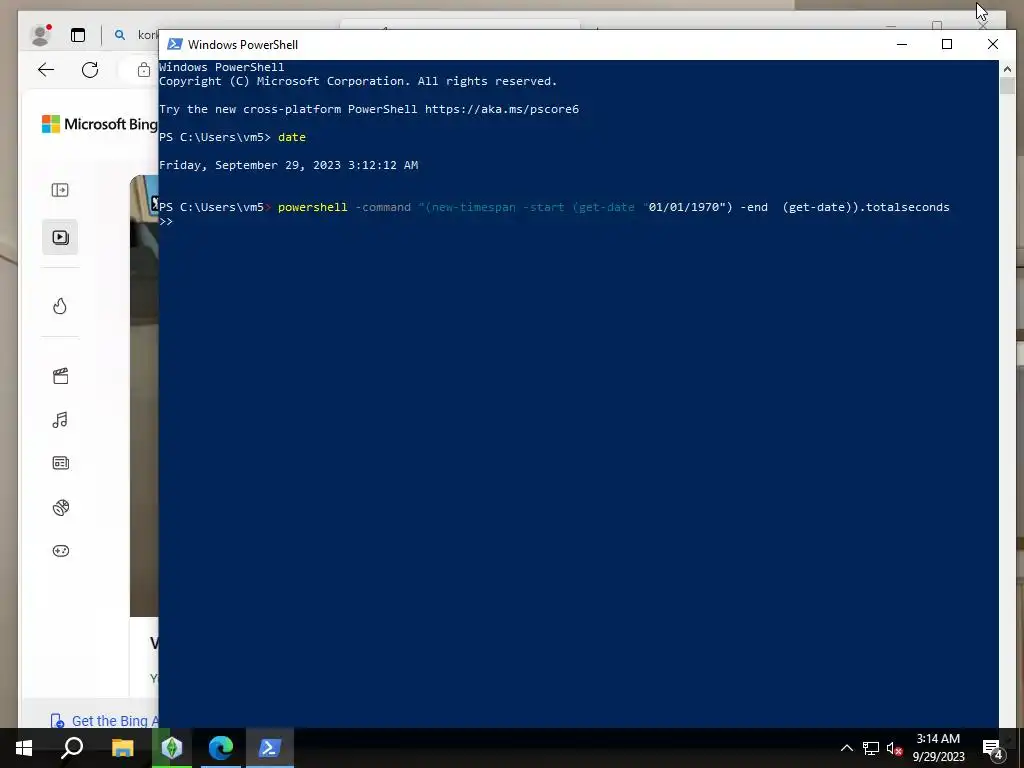Click the '>>' continuation prompt
This screenshot has height=768, width=1024.
coord(166,221)
